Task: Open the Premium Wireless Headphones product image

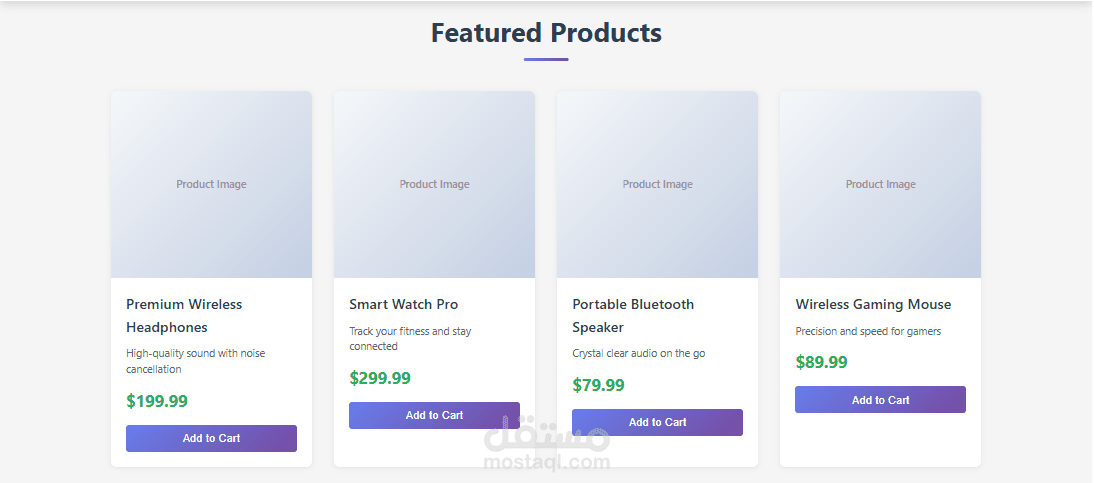Action: (211, 184)
